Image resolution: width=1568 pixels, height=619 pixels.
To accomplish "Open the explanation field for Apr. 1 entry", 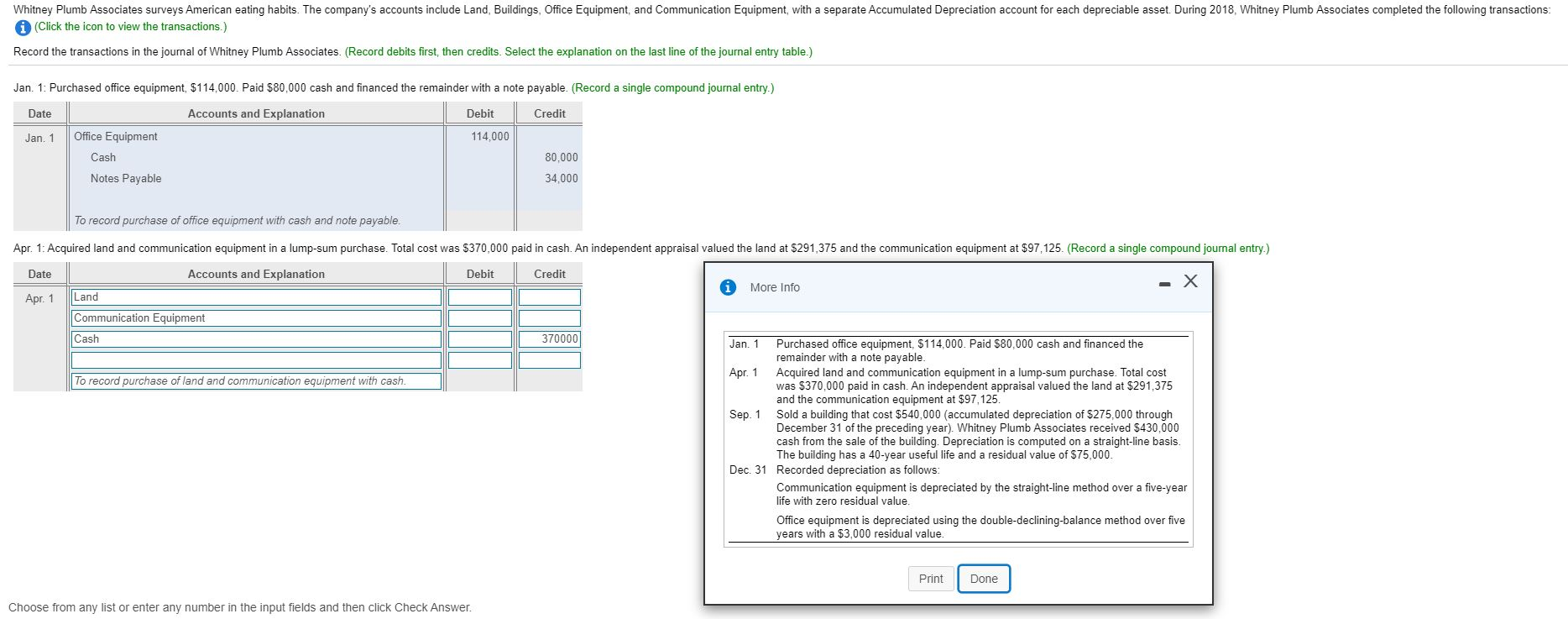I will tap(257, 381).
